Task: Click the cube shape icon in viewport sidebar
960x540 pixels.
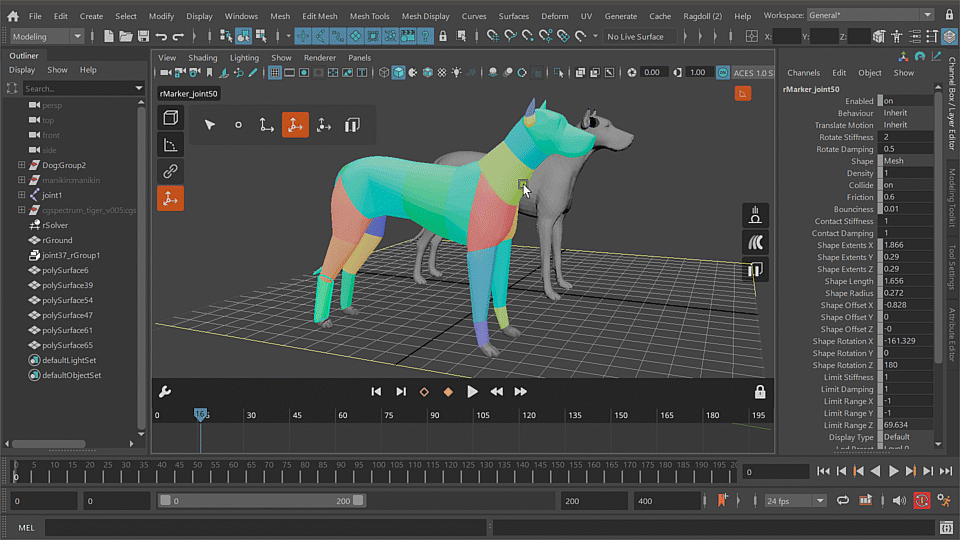Action: click(170, 117)
